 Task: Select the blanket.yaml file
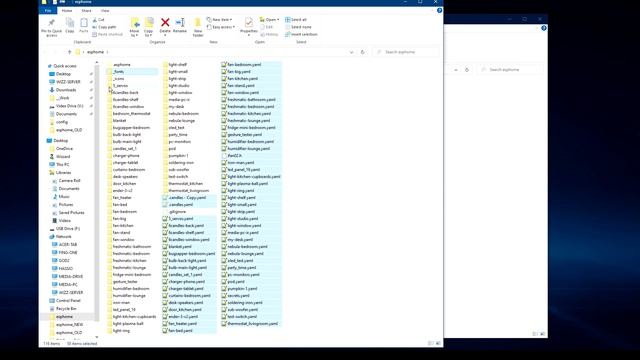180,247
